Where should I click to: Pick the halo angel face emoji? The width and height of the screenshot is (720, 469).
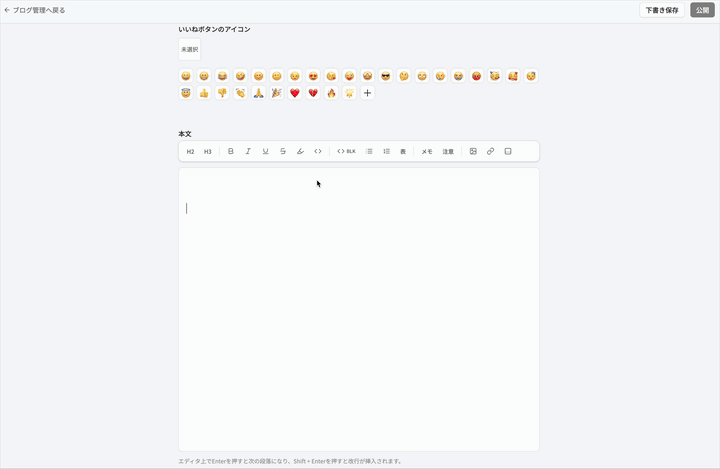[186, 93]
